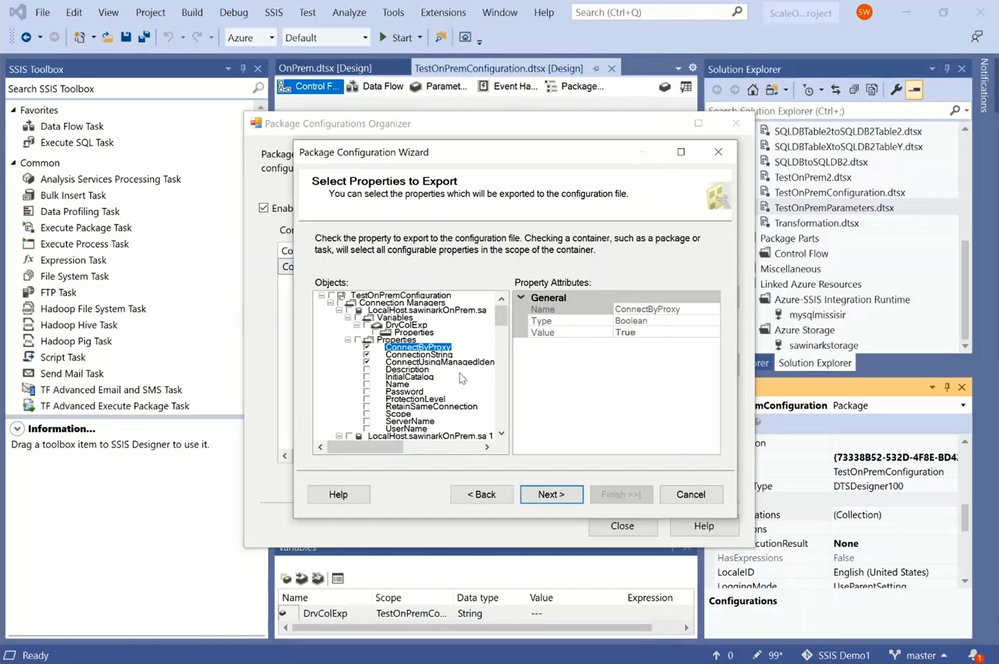Check the Description property checkbox
The width and height of the screenshot is (999, 664).
(x=366, y=370)
